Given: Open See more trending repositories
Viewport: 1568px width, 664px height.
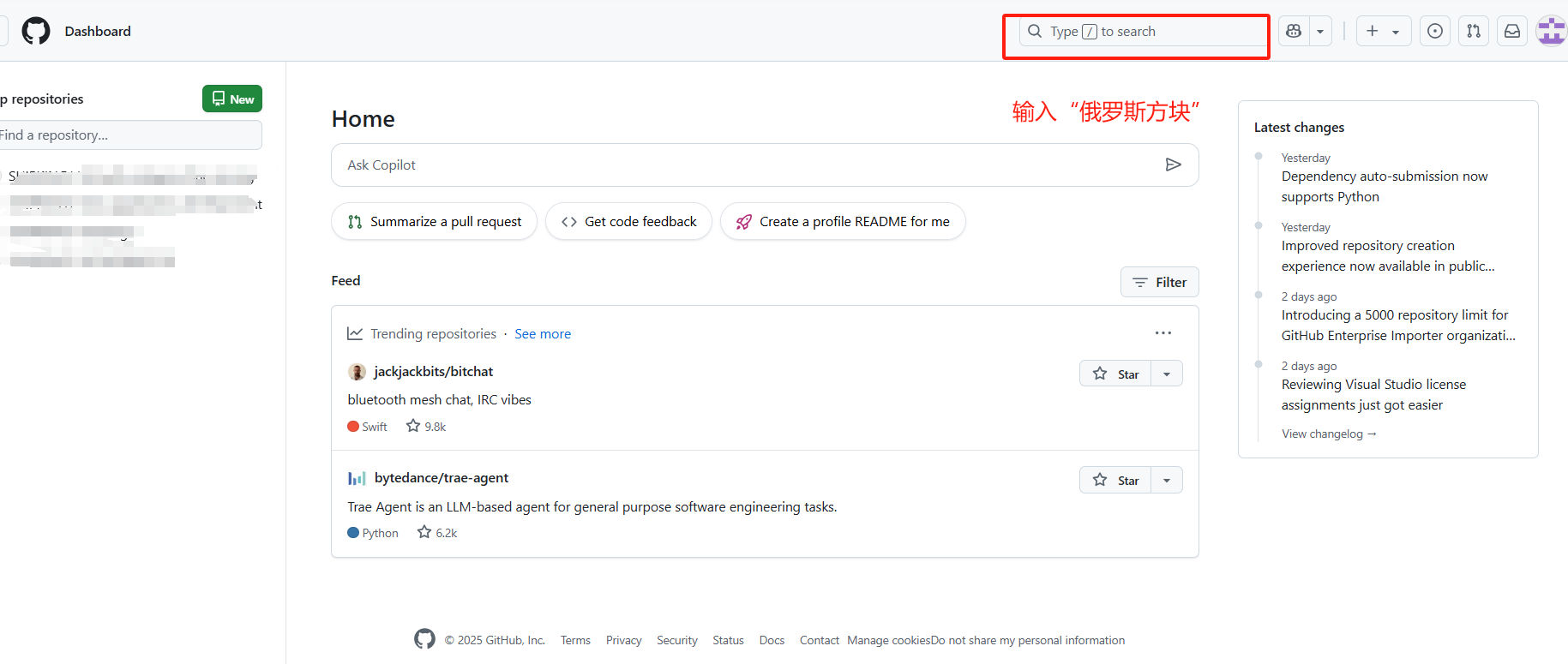Looking at the screenshot, I should point(543,333).
